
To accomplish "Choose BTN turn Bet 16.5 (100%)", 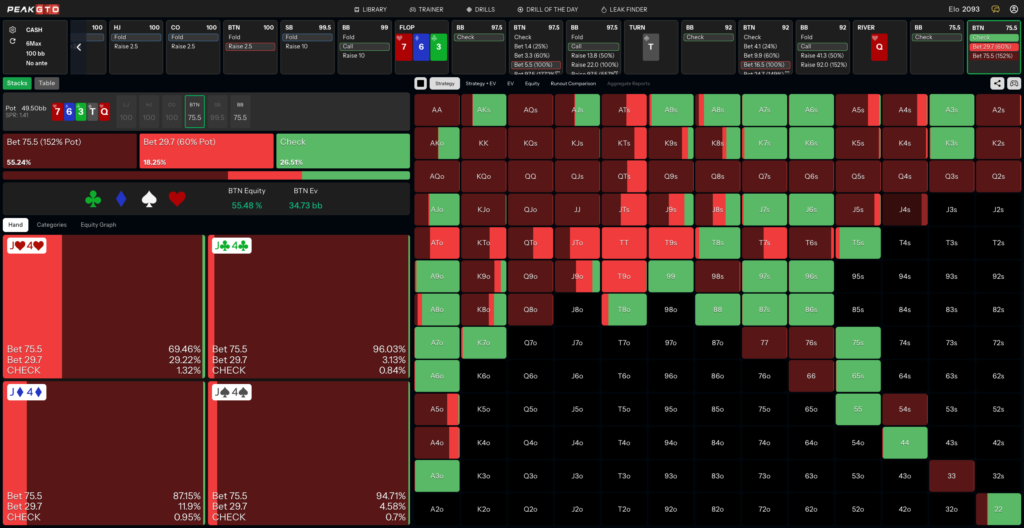I will [765, 65].
